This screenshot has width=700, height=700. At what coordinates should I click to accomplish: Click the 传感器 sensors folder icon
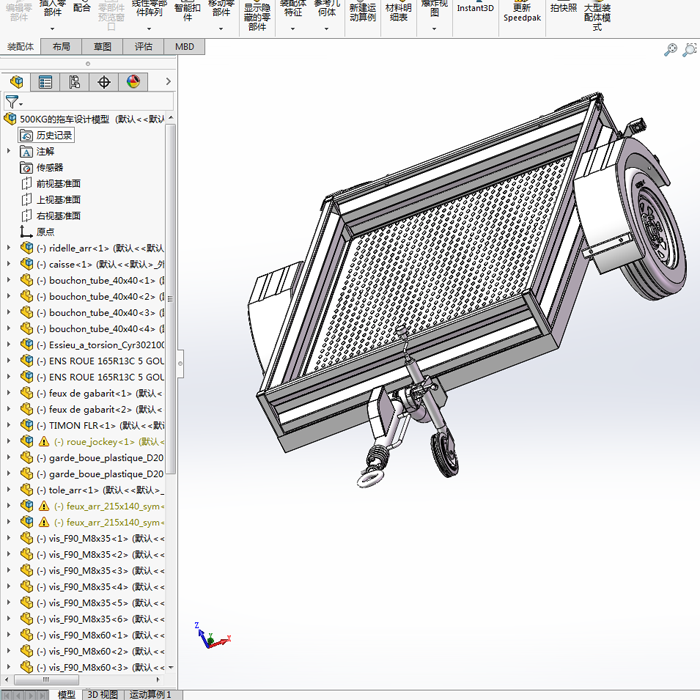[26, 167]
